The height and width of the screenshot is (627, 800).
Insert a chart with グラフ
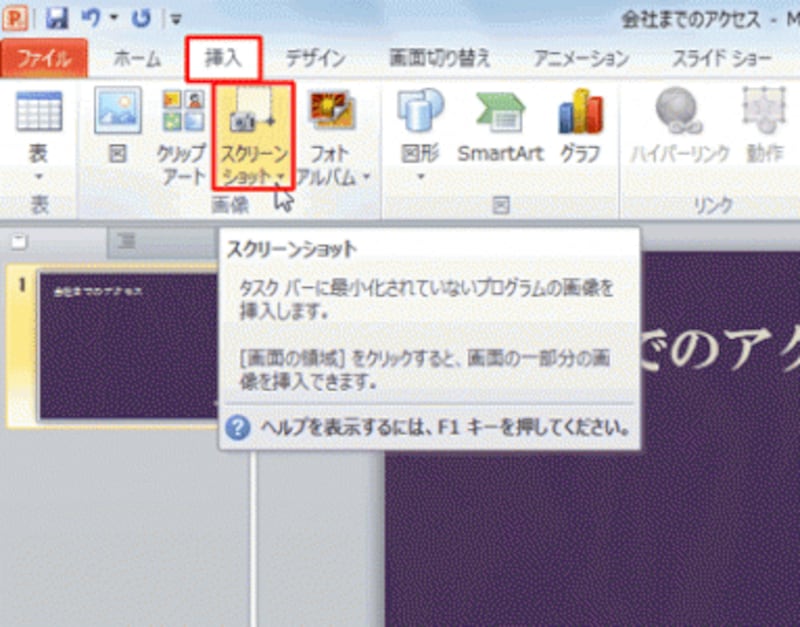point(581,127)
